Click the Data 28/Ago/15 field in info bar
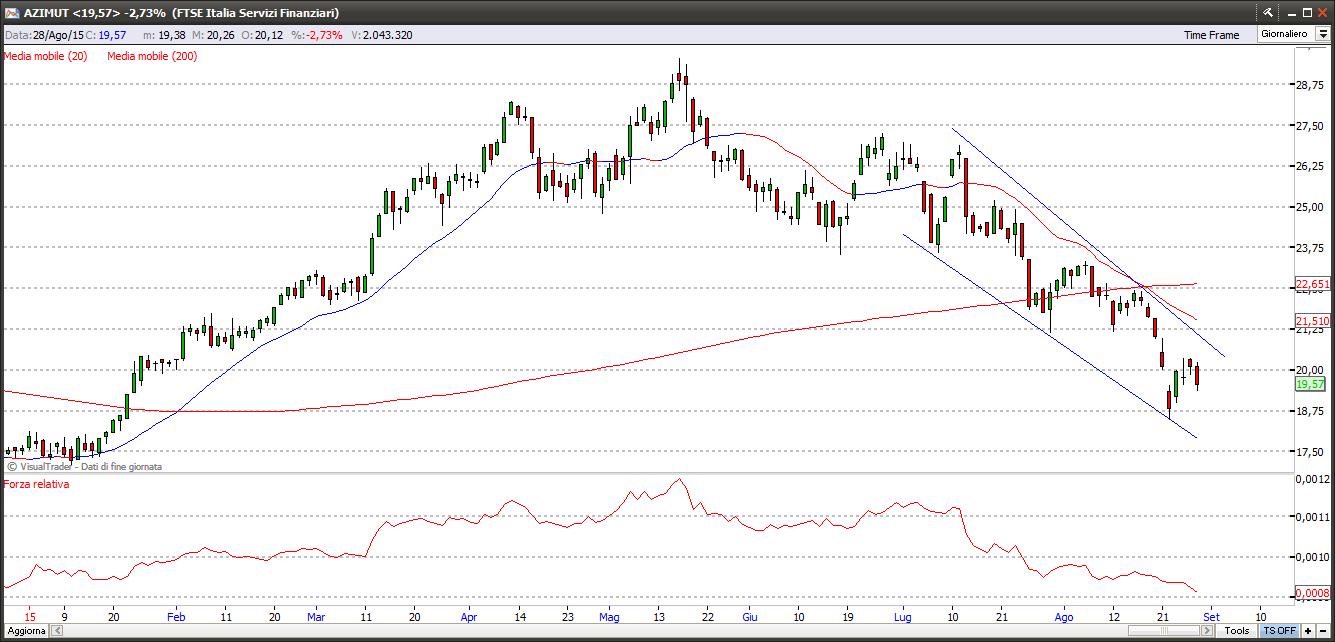Image resolution: width=1335 pixels, height=642 pixels. tap(43, 35)
